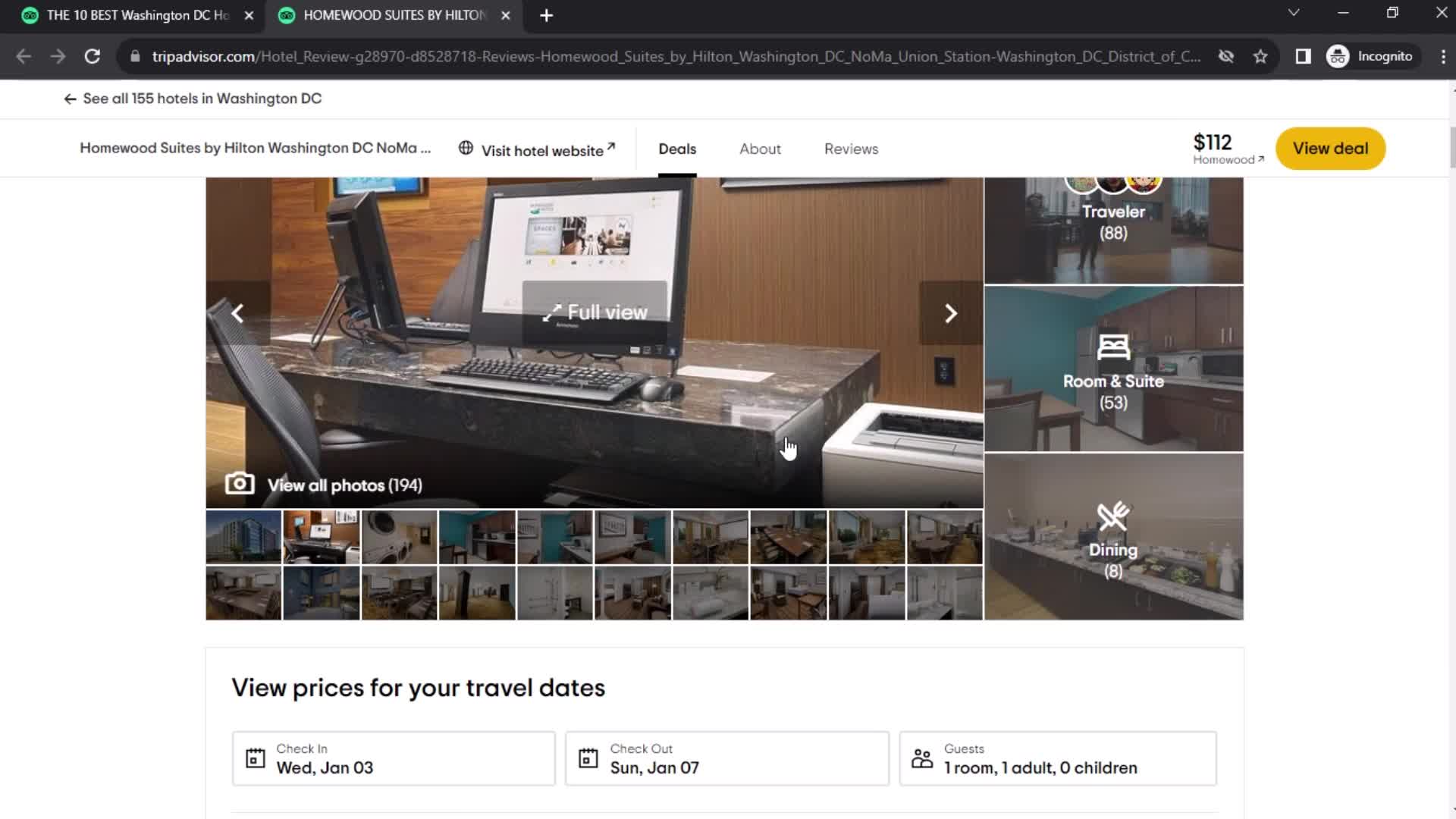Open the Guests selector field

1058,758
